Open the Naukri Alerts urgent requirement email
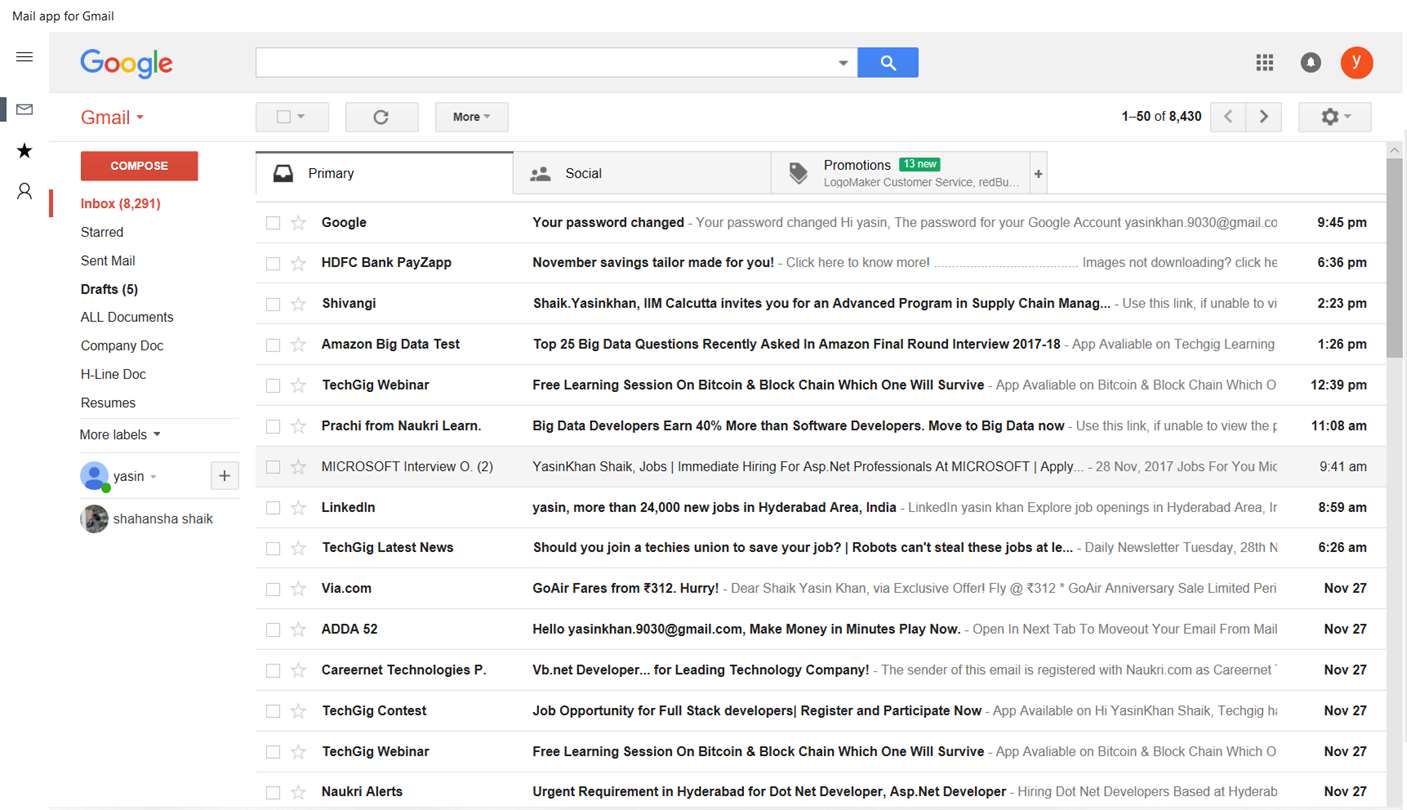1407x810 pixels. (821, 792)
